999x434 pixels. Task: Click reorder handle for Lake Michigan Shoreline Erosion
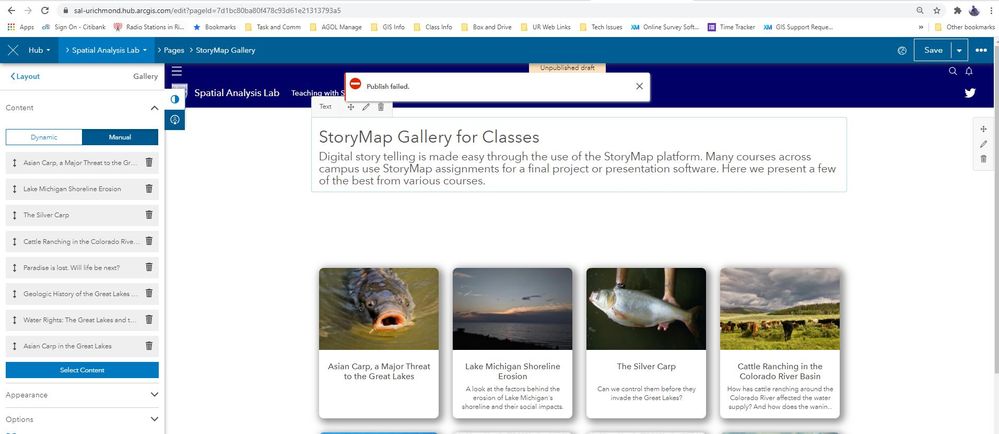[x=14, y=189]
